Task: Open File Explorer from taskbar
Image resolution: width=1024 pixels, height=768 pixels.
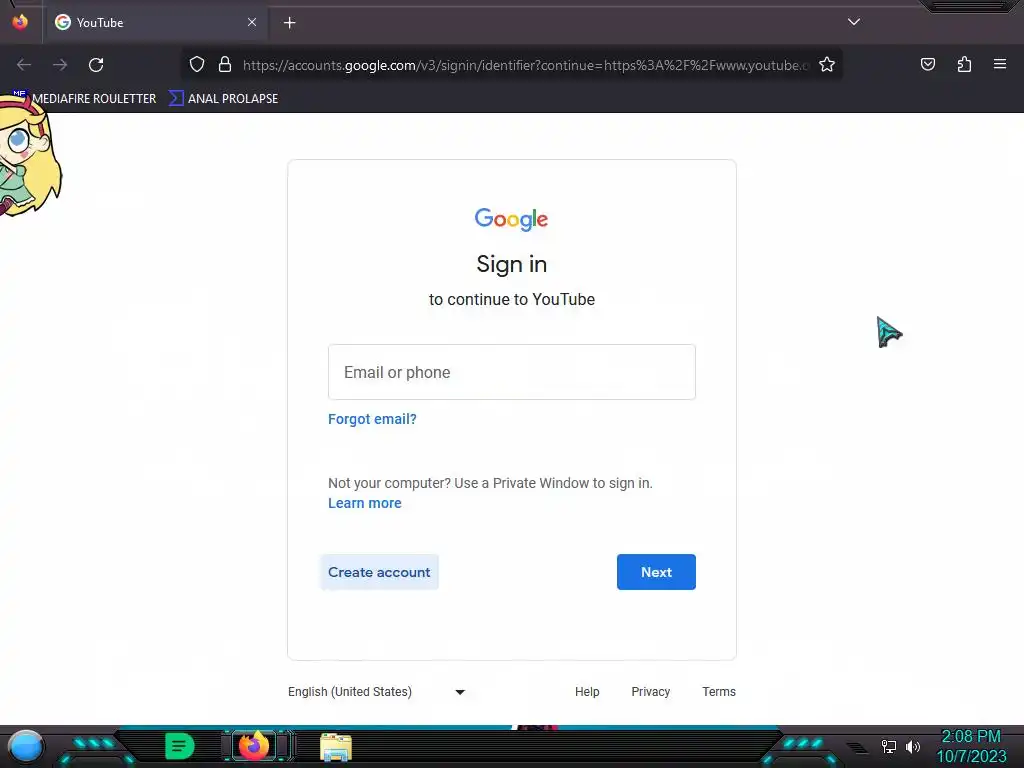Action: tap(336, 747)
